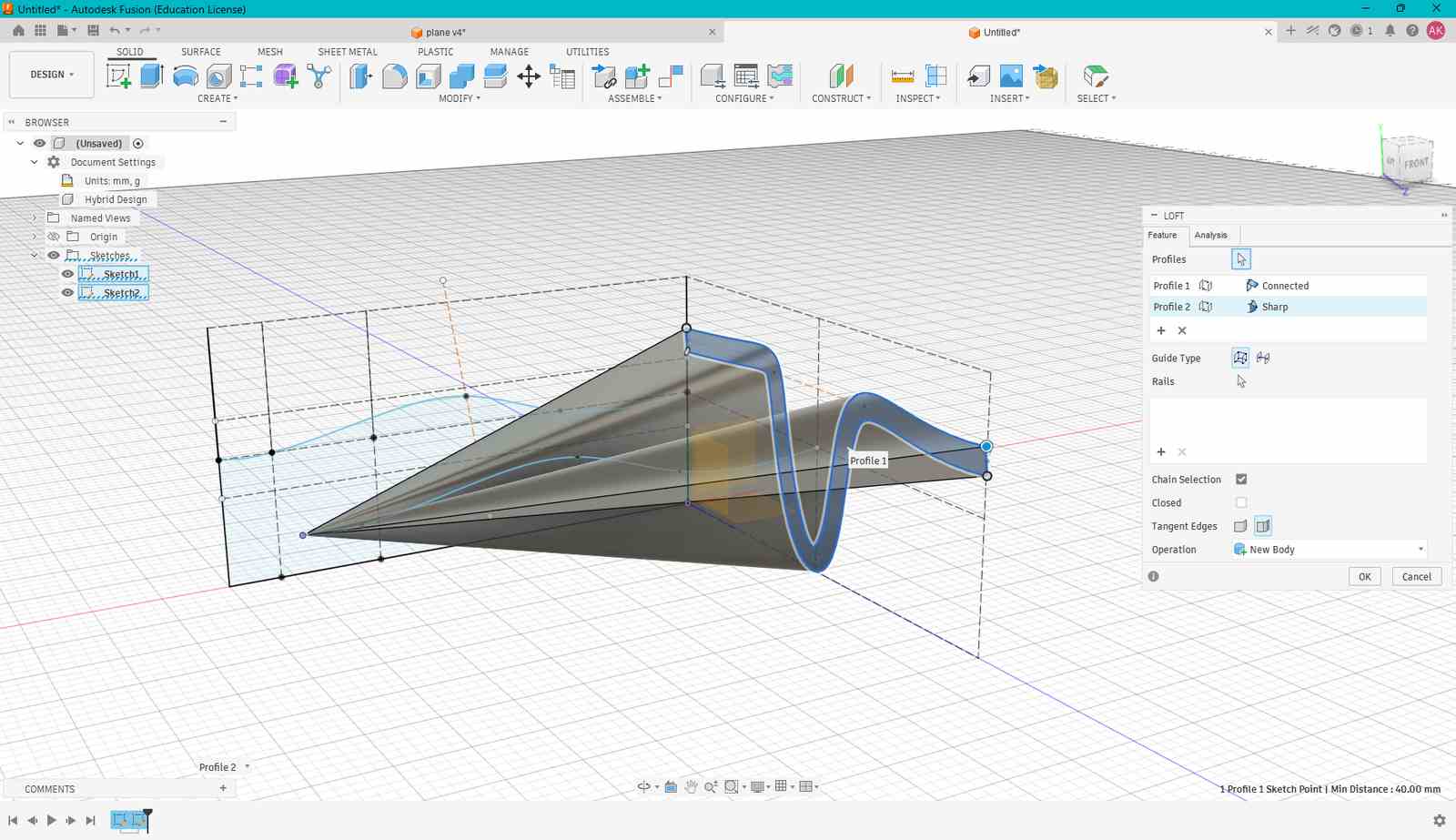Click OK in the Loft dialog
This screenshot has height=840, width=1456.
click(x=1364, y=577)
